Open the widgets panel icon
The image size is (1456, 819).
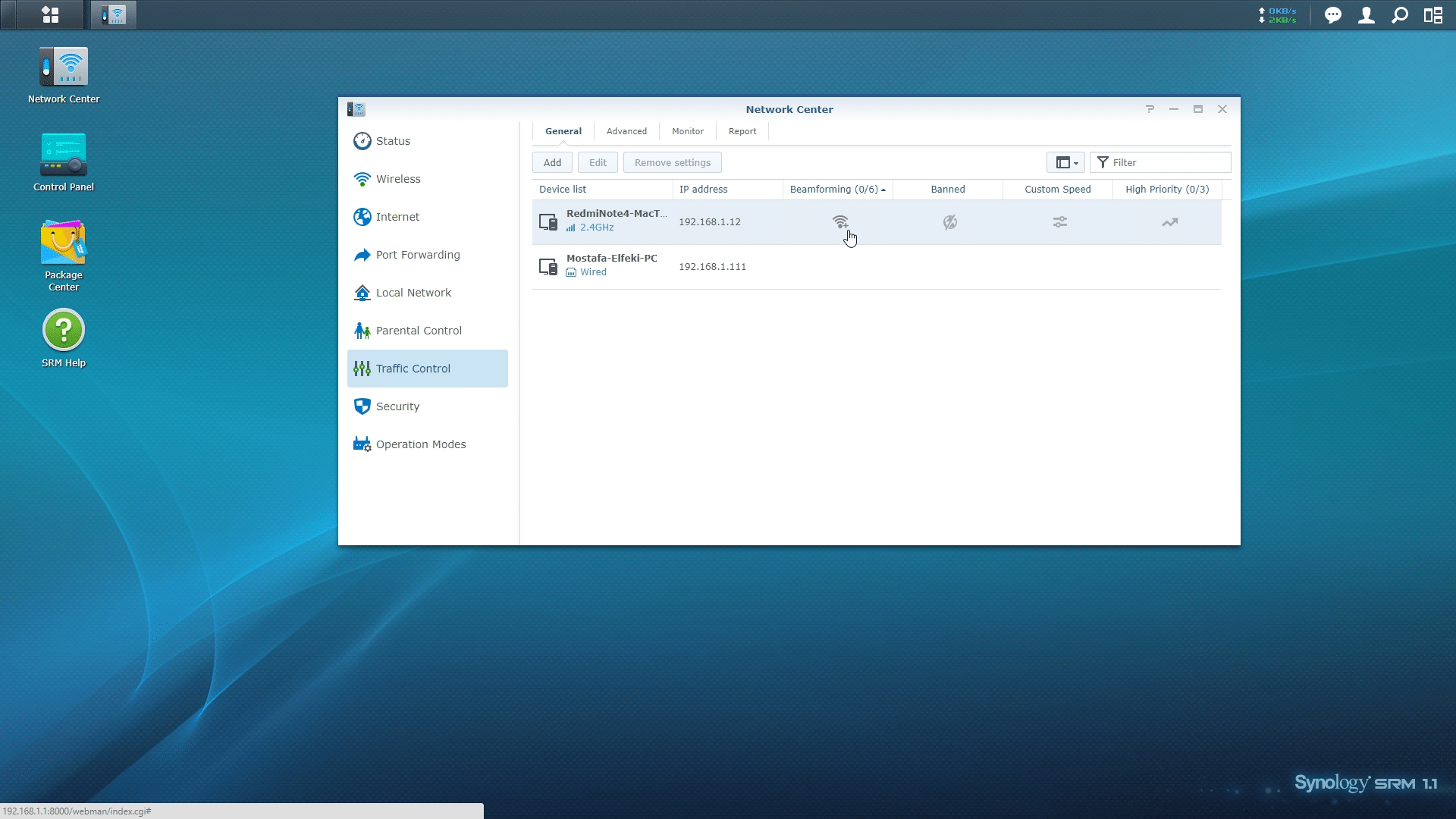pos(1432,15)
